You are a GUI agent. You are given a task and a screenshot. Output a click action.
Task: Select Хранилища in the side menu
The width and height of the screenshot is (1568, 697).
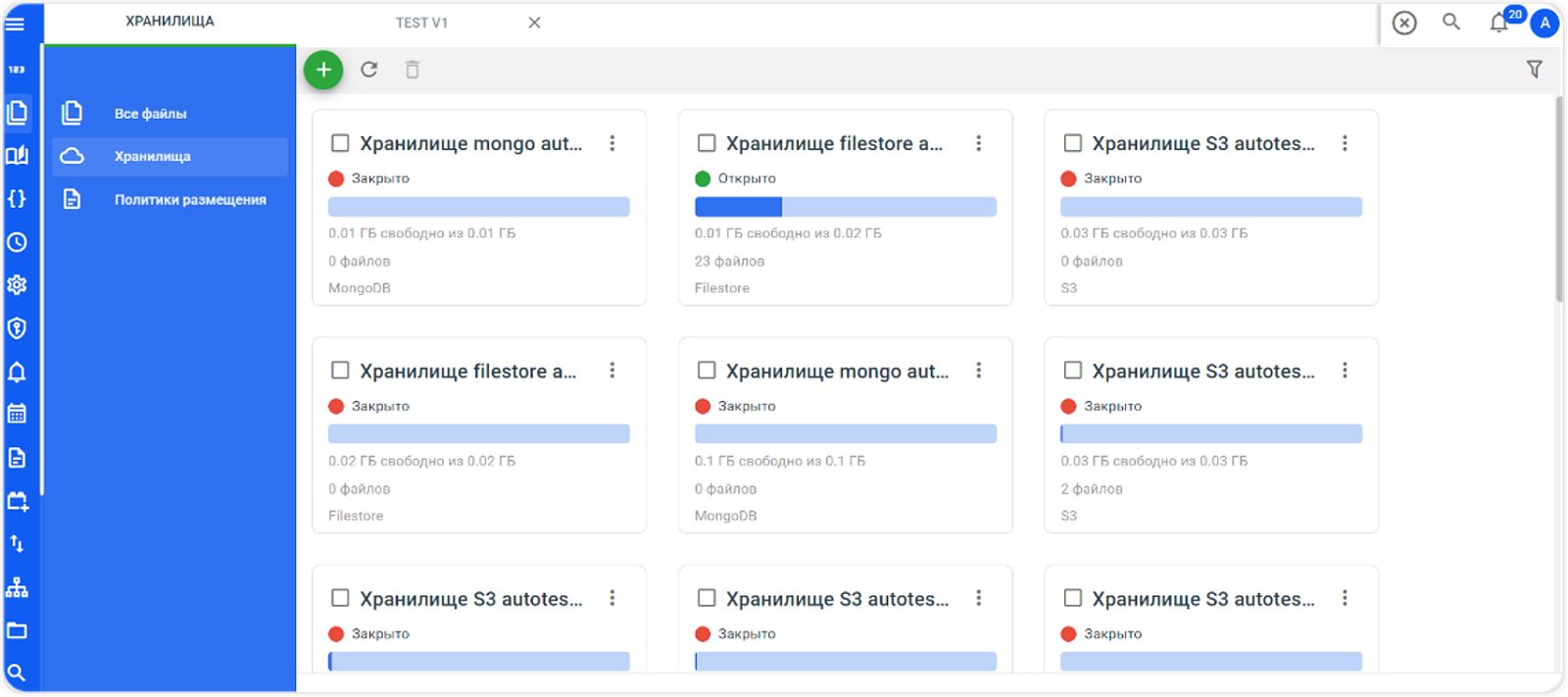click(171, 157)
